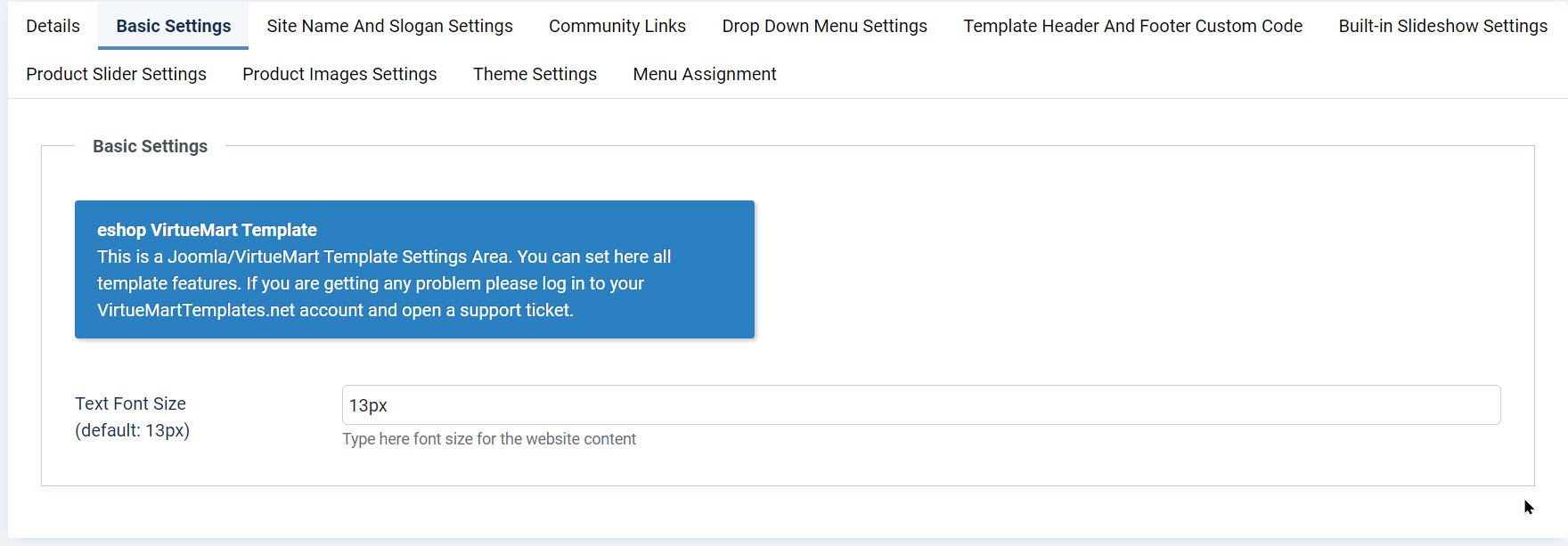Click the 'This is a Joomla/VirtueMart' description line
Viewport: 1568px width, 546px height.
point(383,257)
